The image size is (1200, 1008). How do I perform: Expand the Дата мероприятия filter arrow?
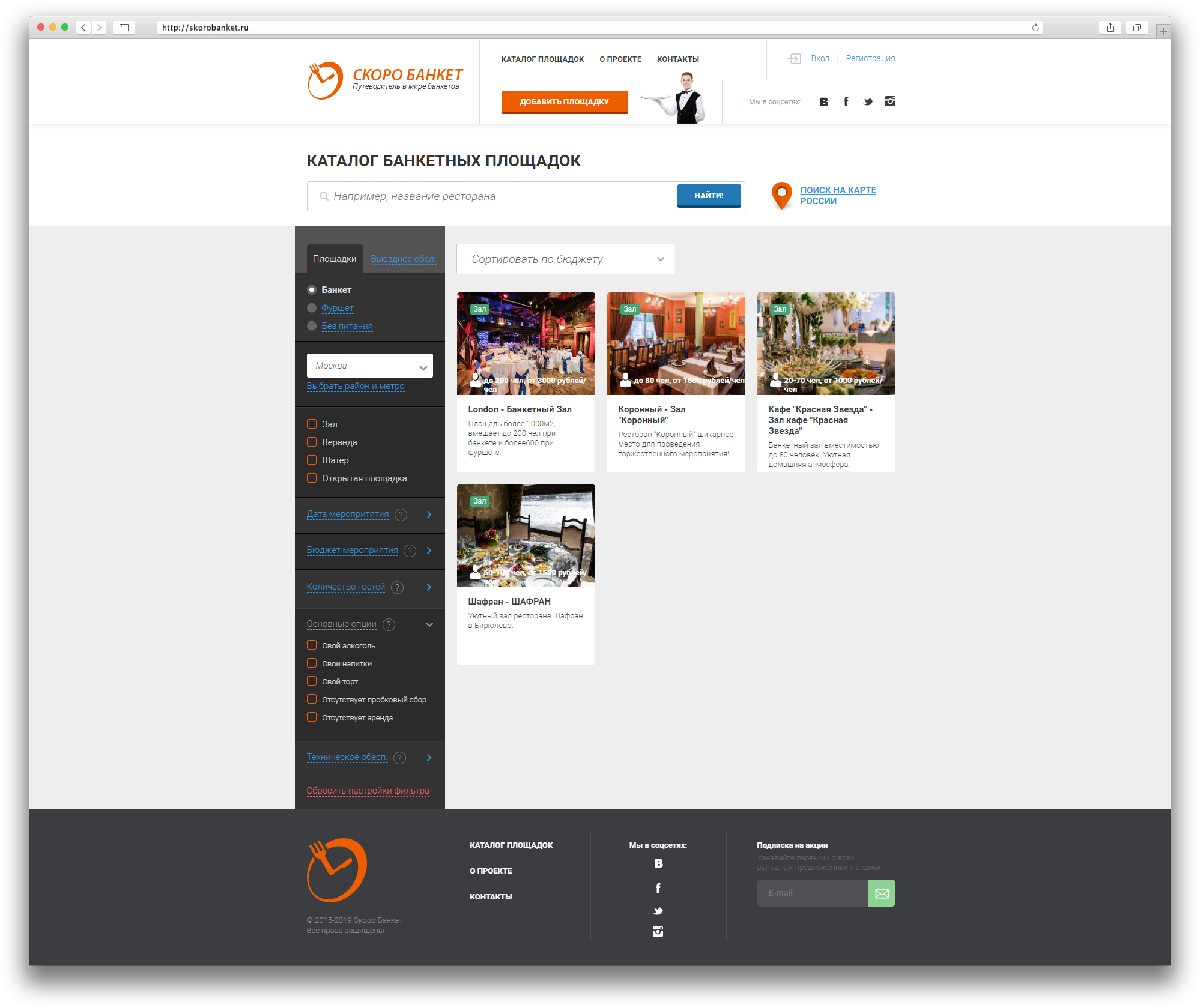point(429,515)
